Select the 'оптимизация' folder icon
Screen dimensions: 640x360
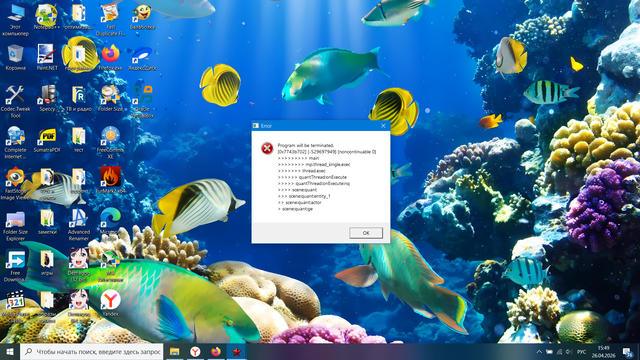(x=79, y=17)
